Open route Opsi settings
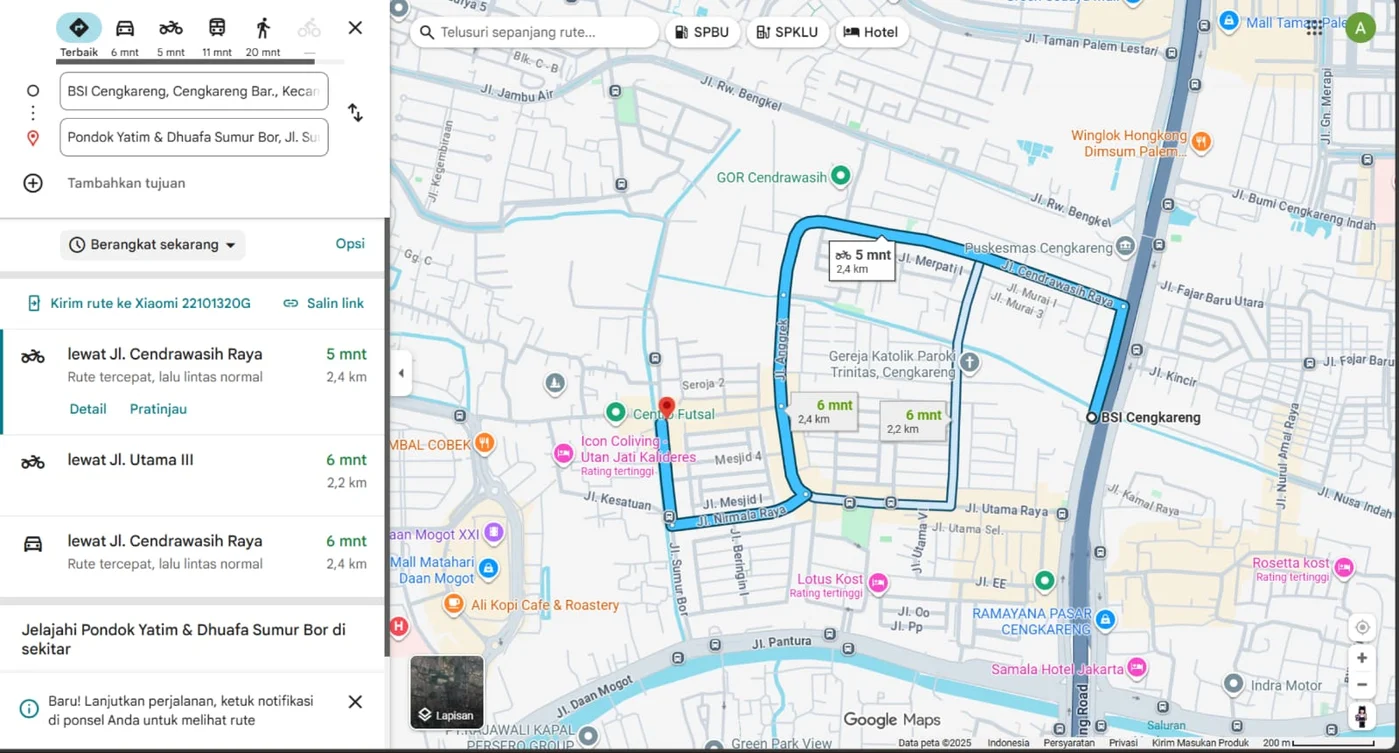1399x753 pixels. coord(350,244)
